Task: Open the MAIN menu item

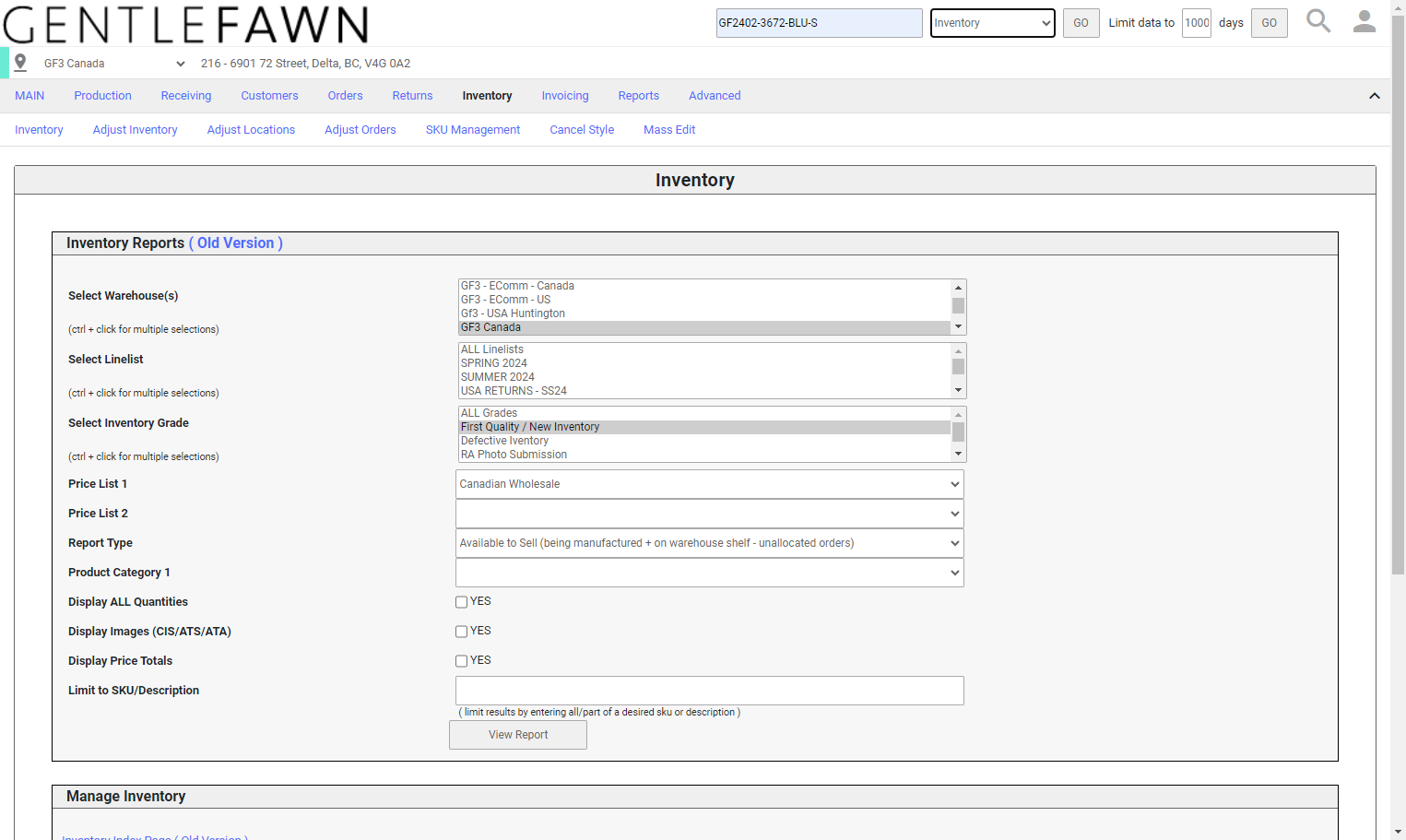Action: [x=30, y=96]
